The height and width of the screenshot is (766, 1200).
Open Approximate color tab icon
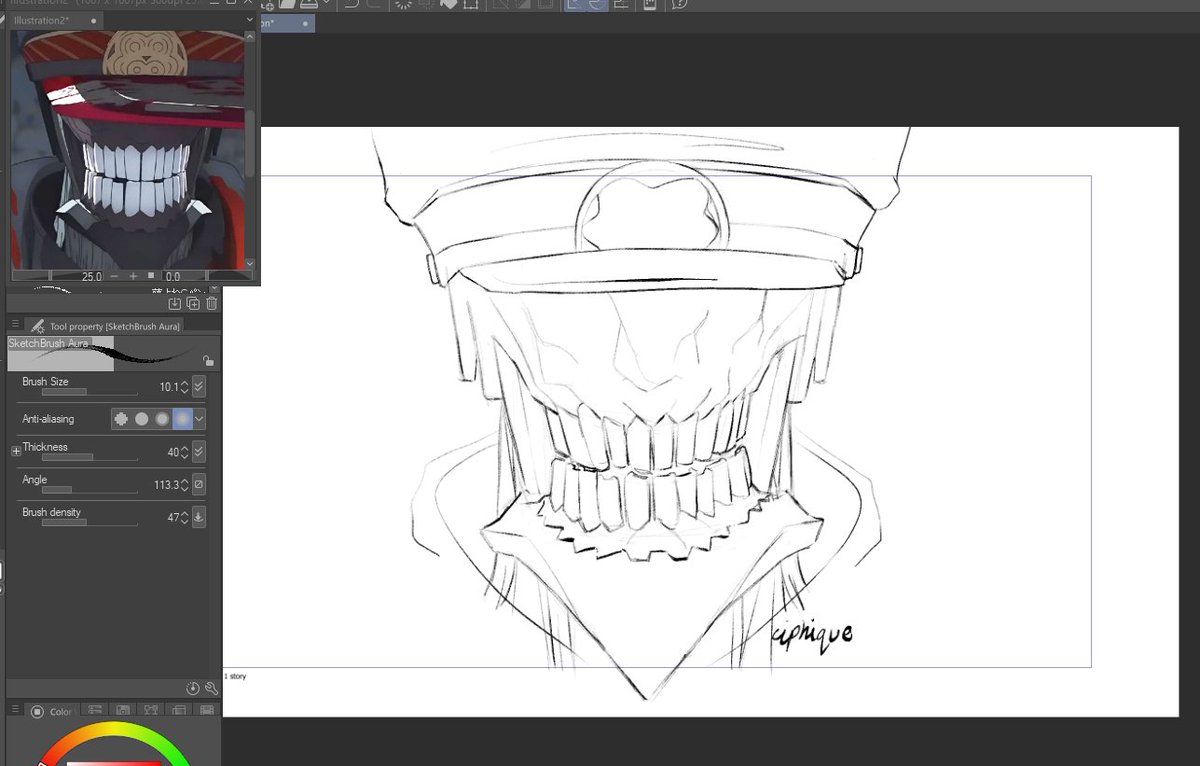(x=179, y=711)
